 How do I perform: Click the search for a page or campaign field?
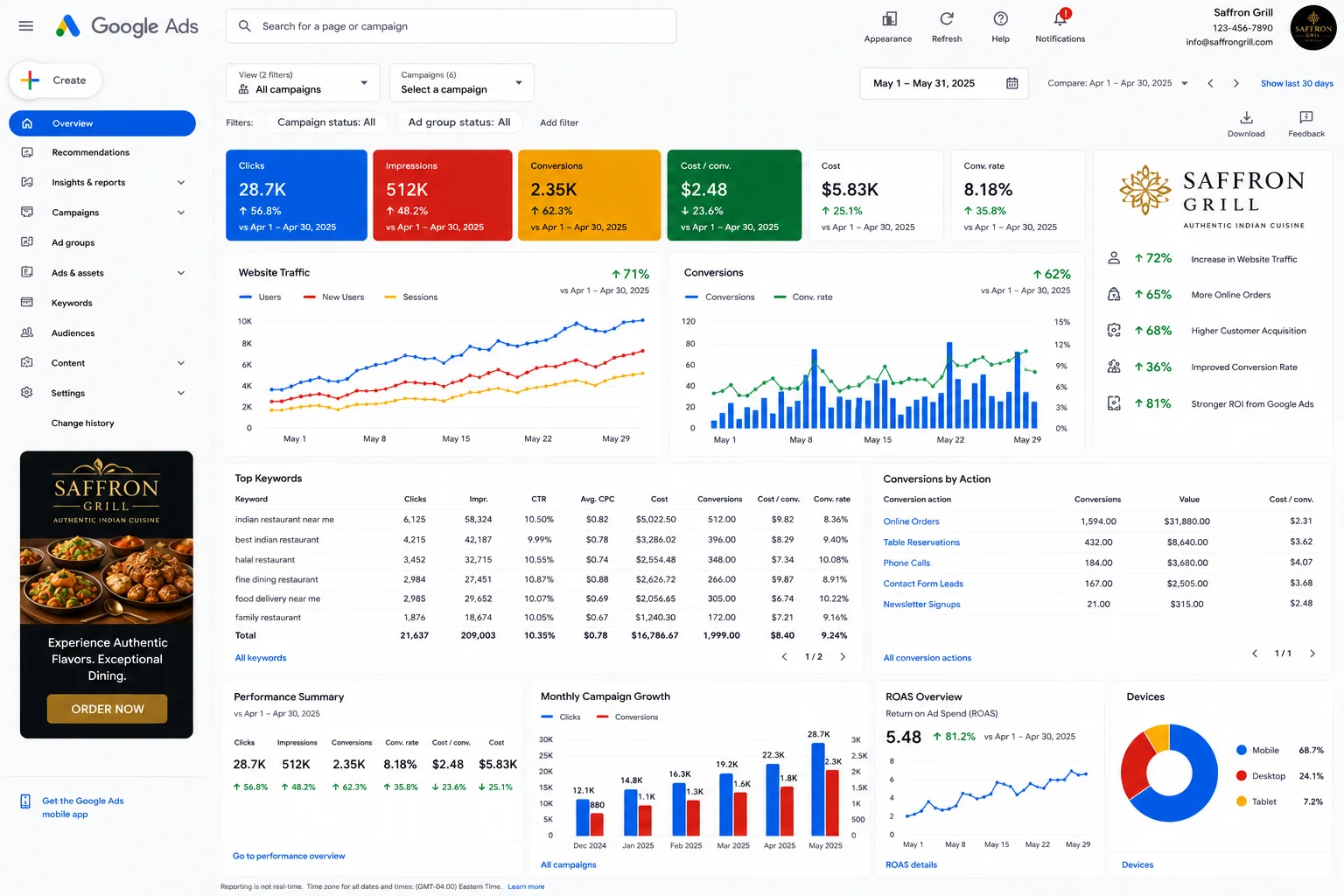[451, 26]
